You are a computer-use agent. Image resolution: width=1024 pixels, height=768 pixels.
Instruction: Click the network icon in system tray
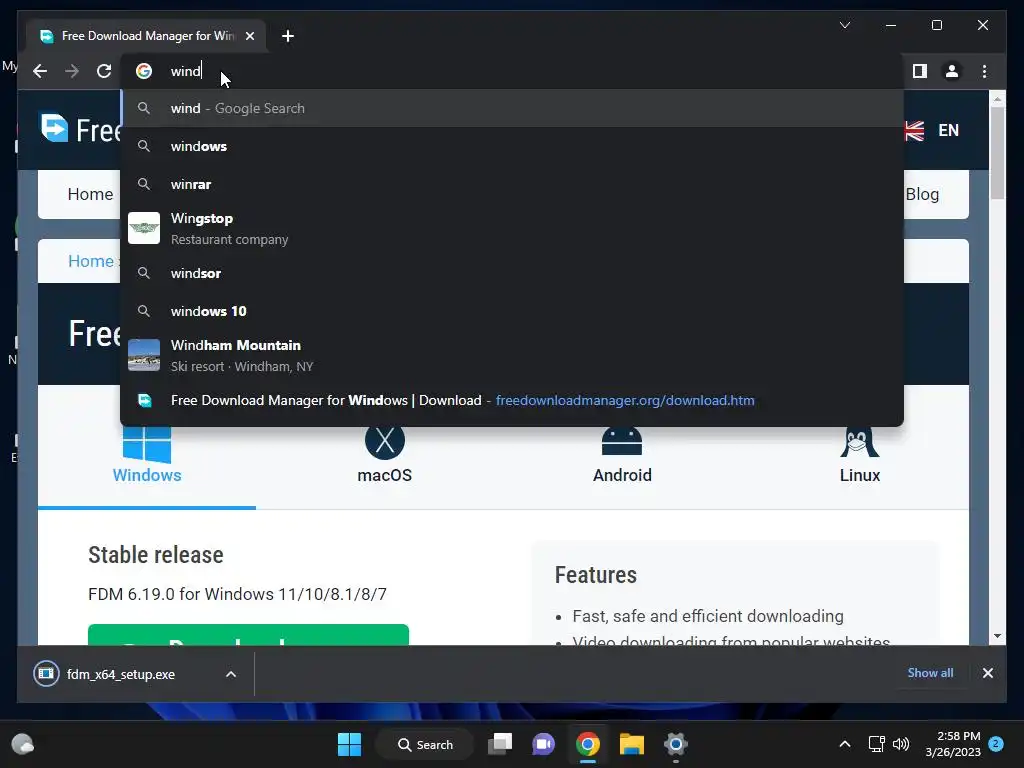coord(876,744)
